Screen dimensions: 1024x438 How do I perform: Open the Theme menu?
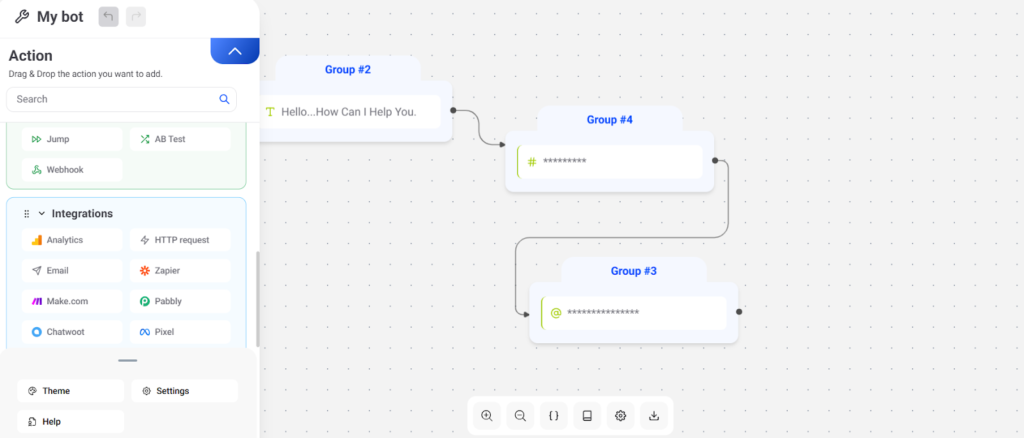(x=71, y=391)
